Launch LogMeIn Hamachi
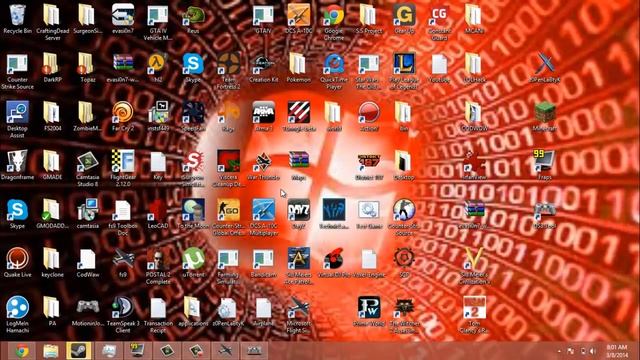This screenshot has width=640, height=360. click(17, 314)
